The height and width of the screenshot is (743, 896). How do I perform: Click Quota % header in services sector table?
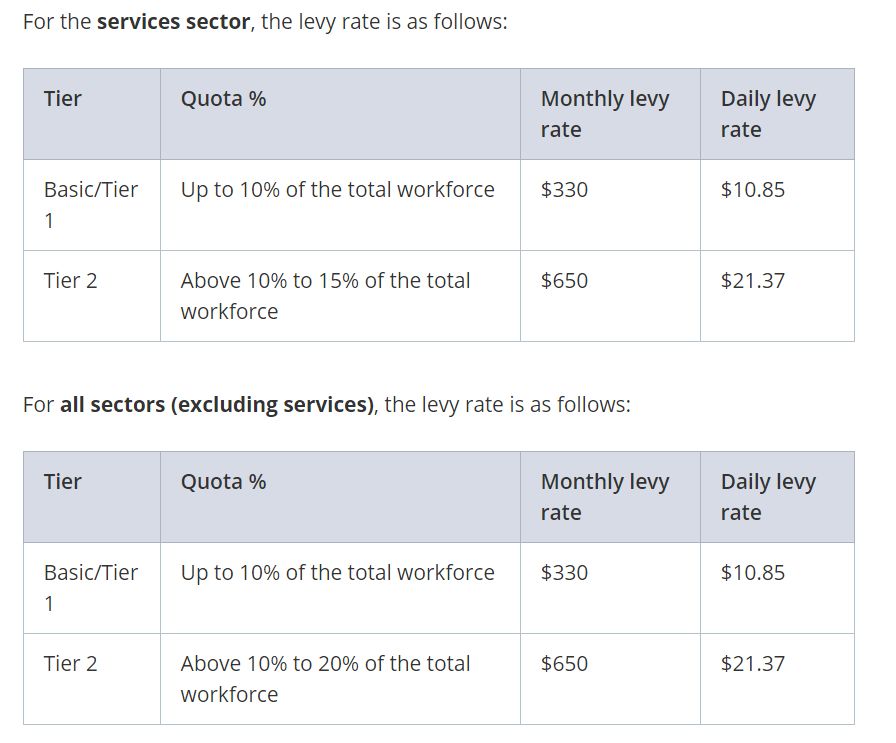click(223, 99)
